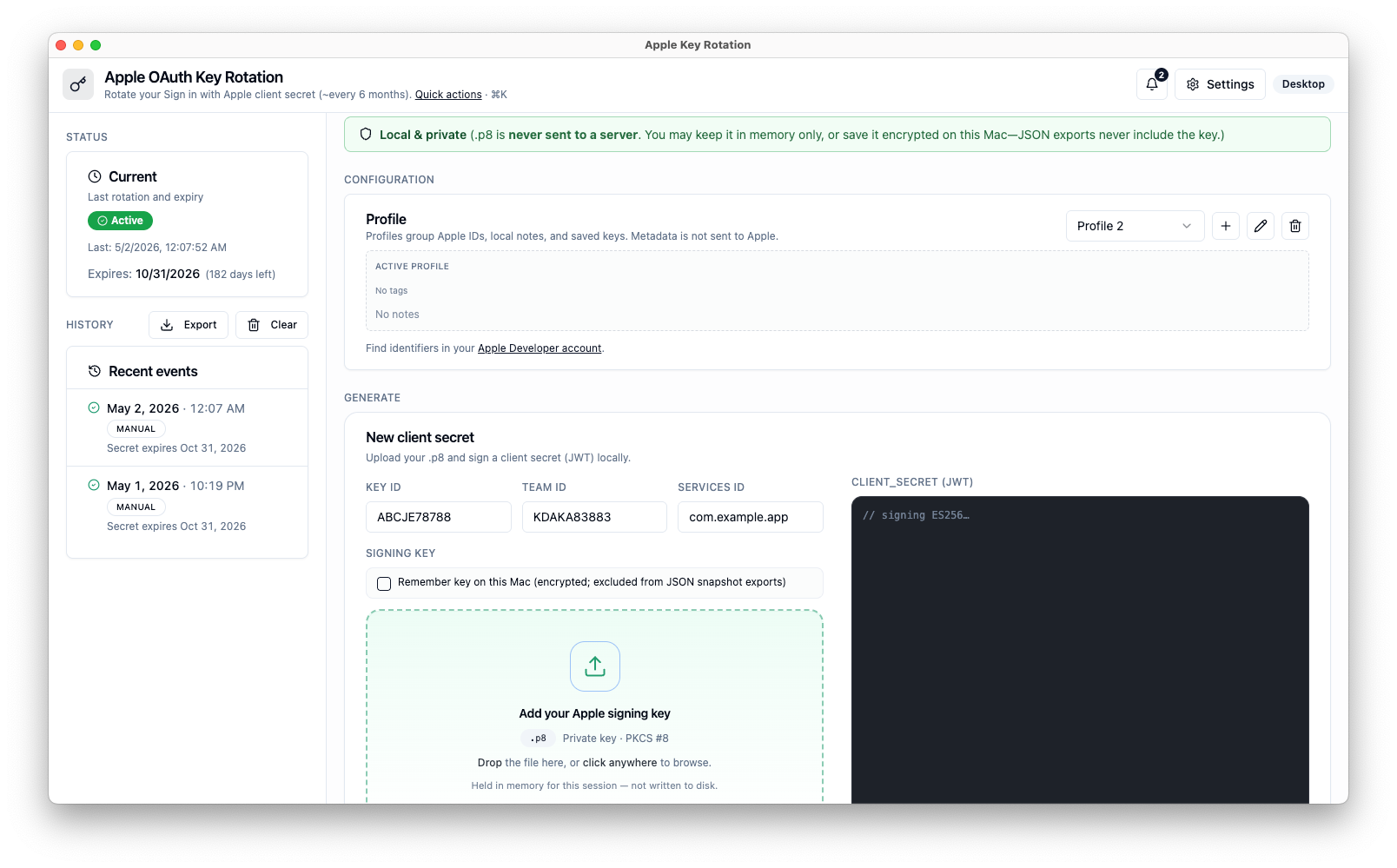1397x868 pixels.
Task: Click the Active status badge
Action: [120, 221]
